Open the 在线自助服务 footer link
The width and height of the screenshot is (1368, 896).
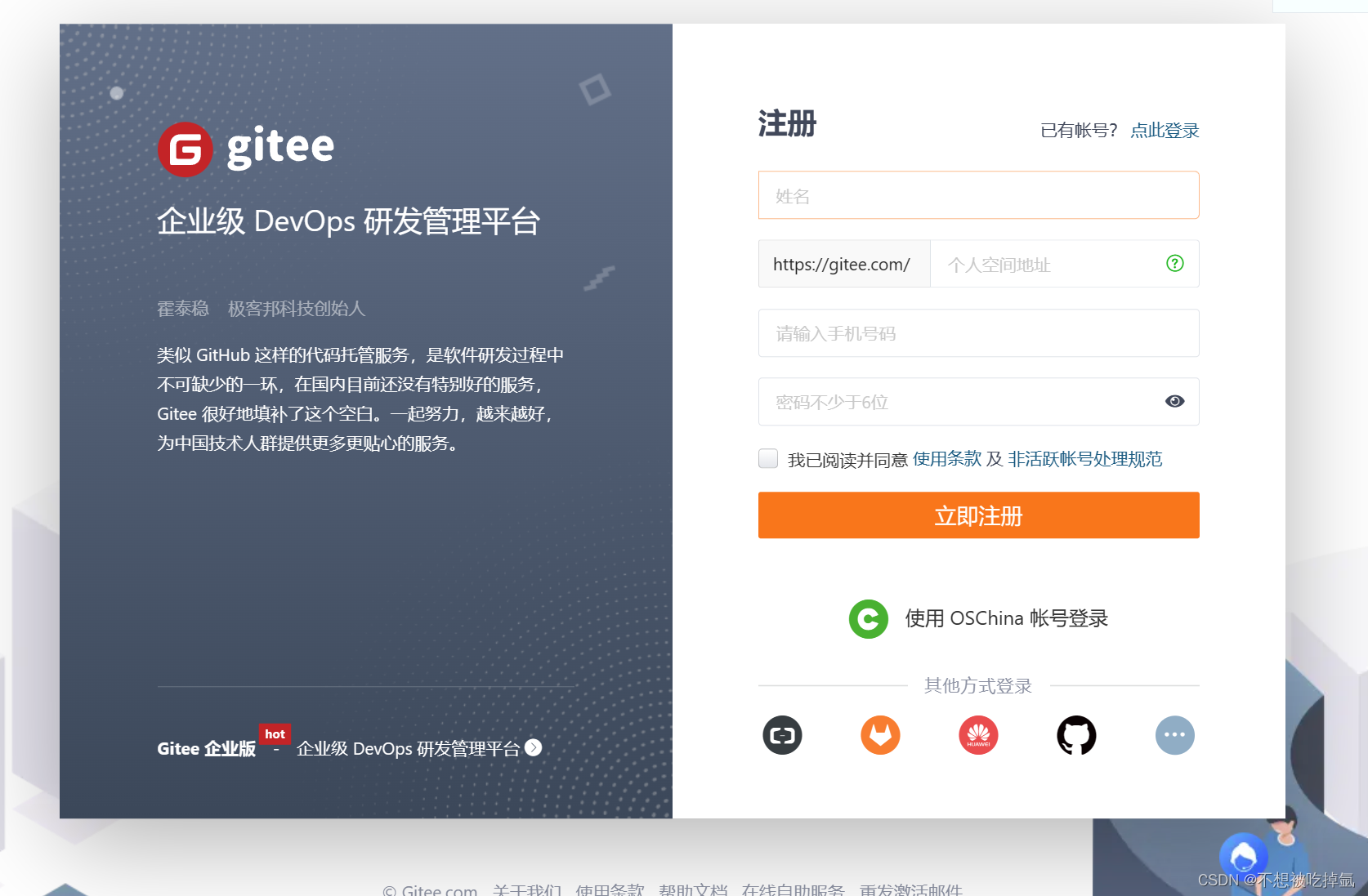pos(793,889)
